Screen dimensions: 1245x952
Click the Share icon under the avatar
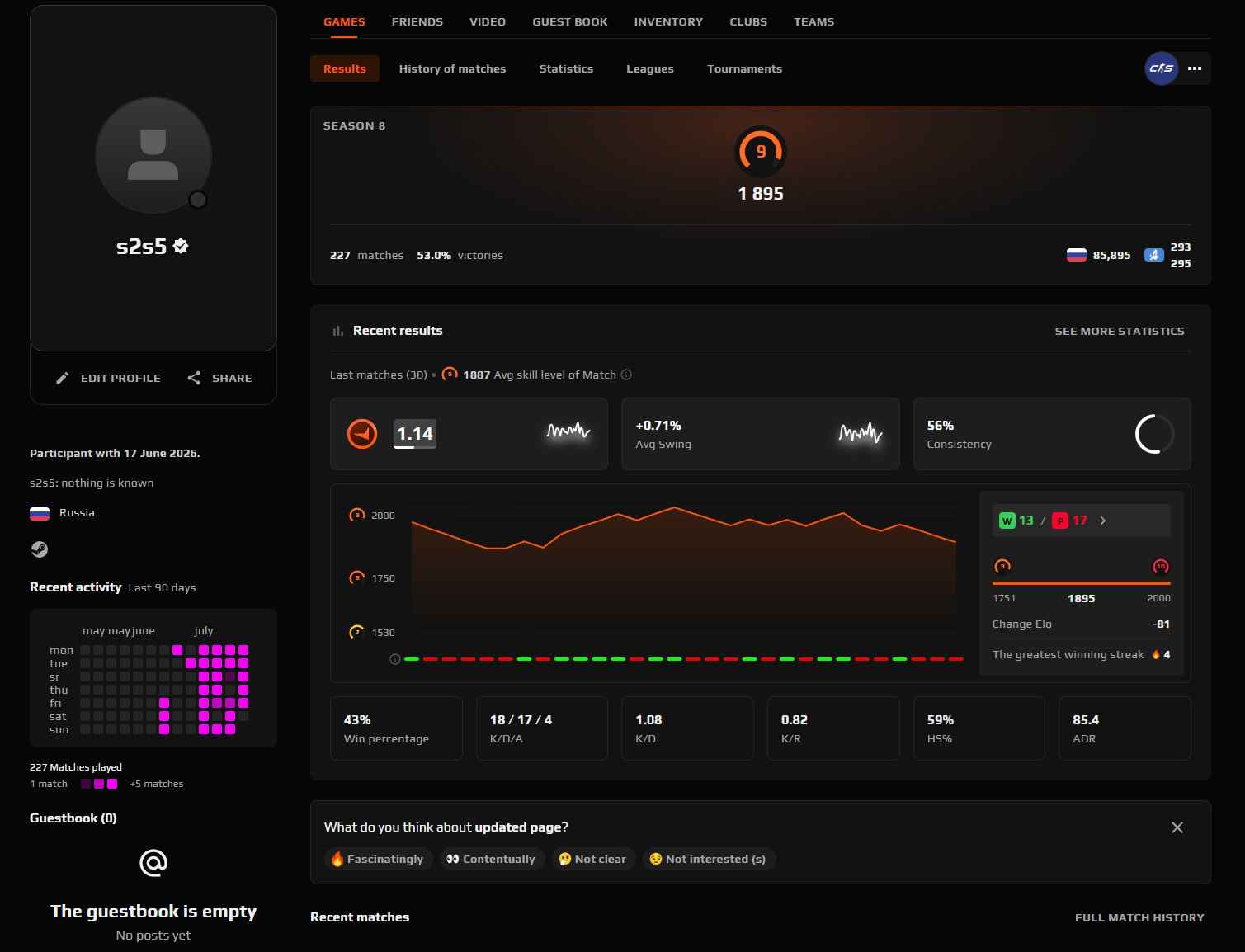point(194,378)
